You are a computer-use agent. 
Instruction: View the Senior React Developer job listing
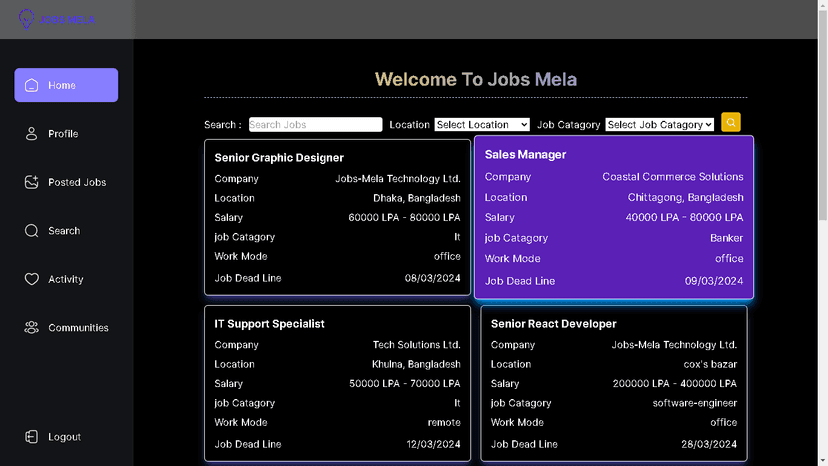click(613, 383)
